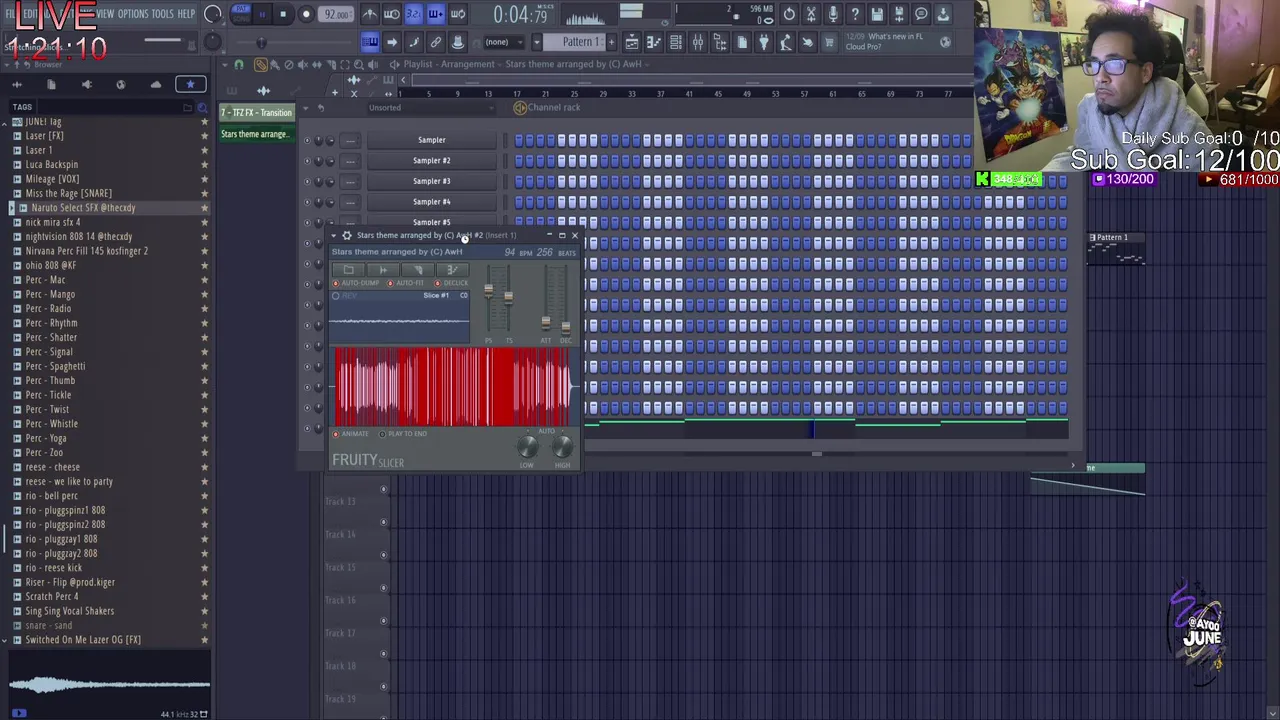Open the Channel rack view icon

tap(676, 42)
